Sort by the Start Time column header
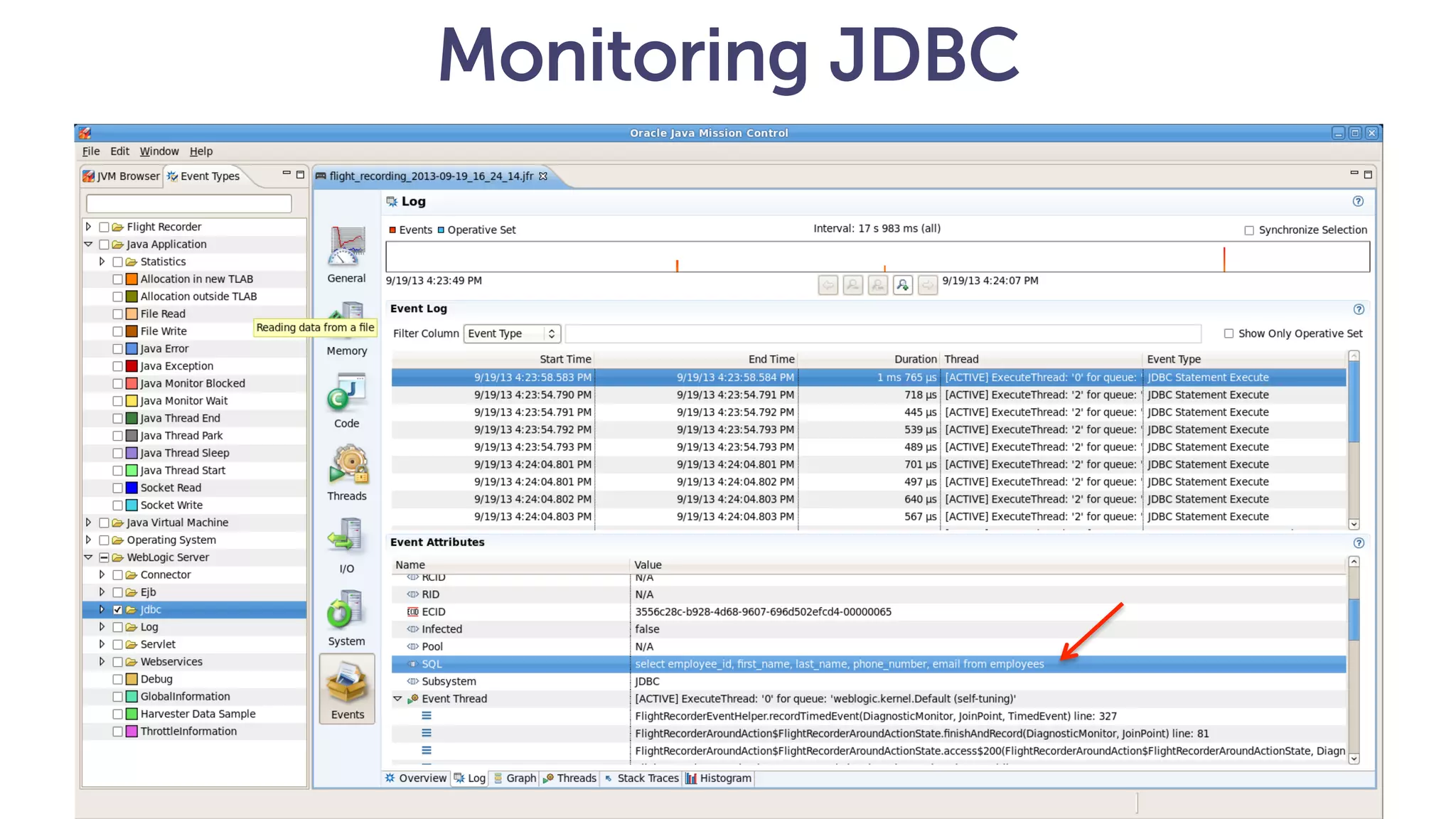Screen dimensions: 1456x819 (x=493, y=360)
